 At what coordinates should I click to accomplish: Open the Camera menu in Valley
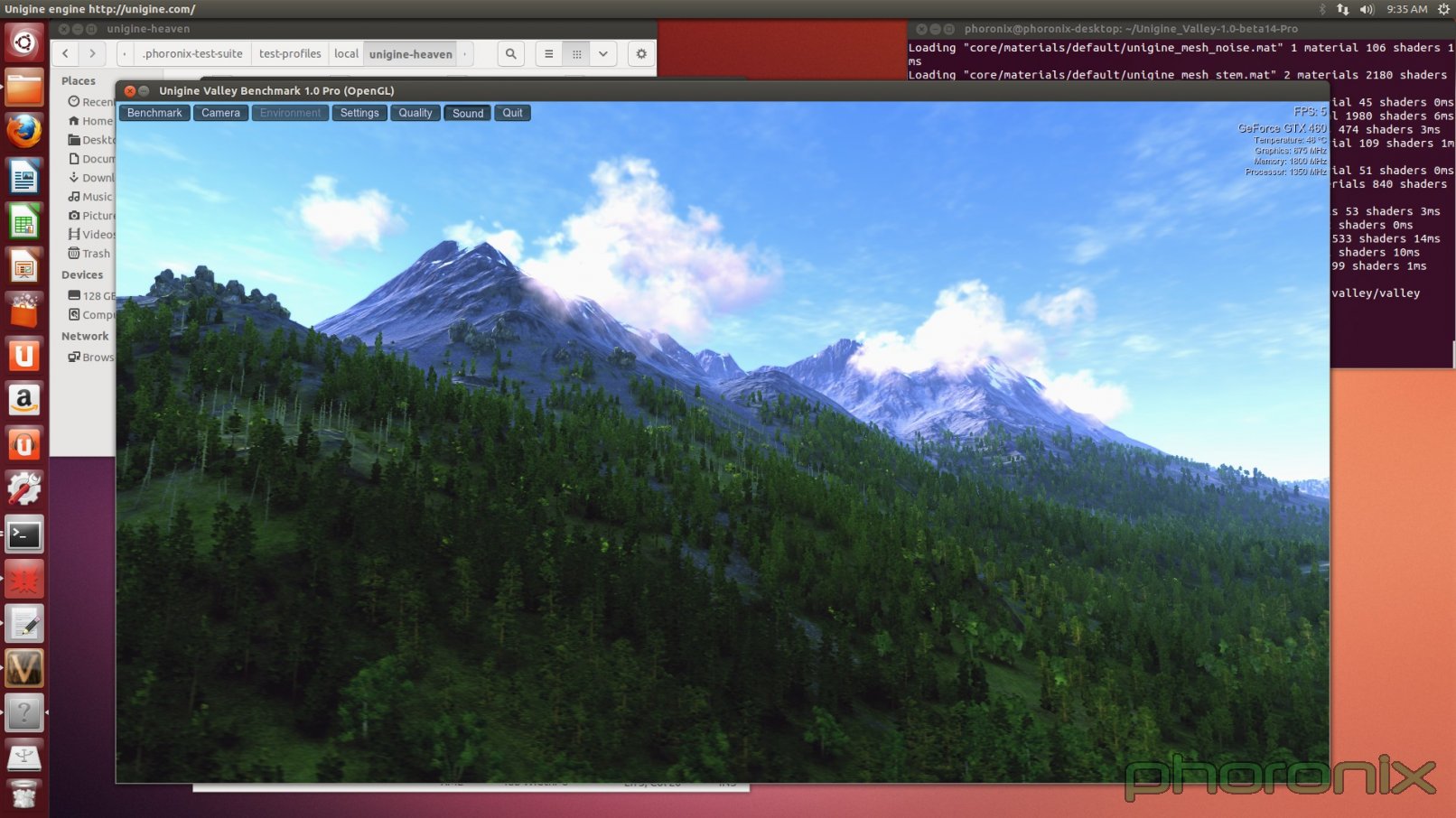click(x=220, y=113)
